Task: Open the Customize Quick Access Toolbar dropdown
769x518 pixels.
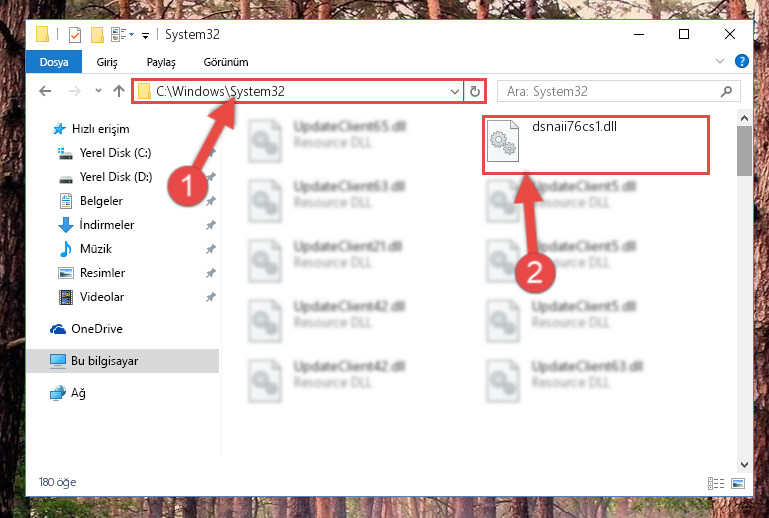Action: (145, 35)
